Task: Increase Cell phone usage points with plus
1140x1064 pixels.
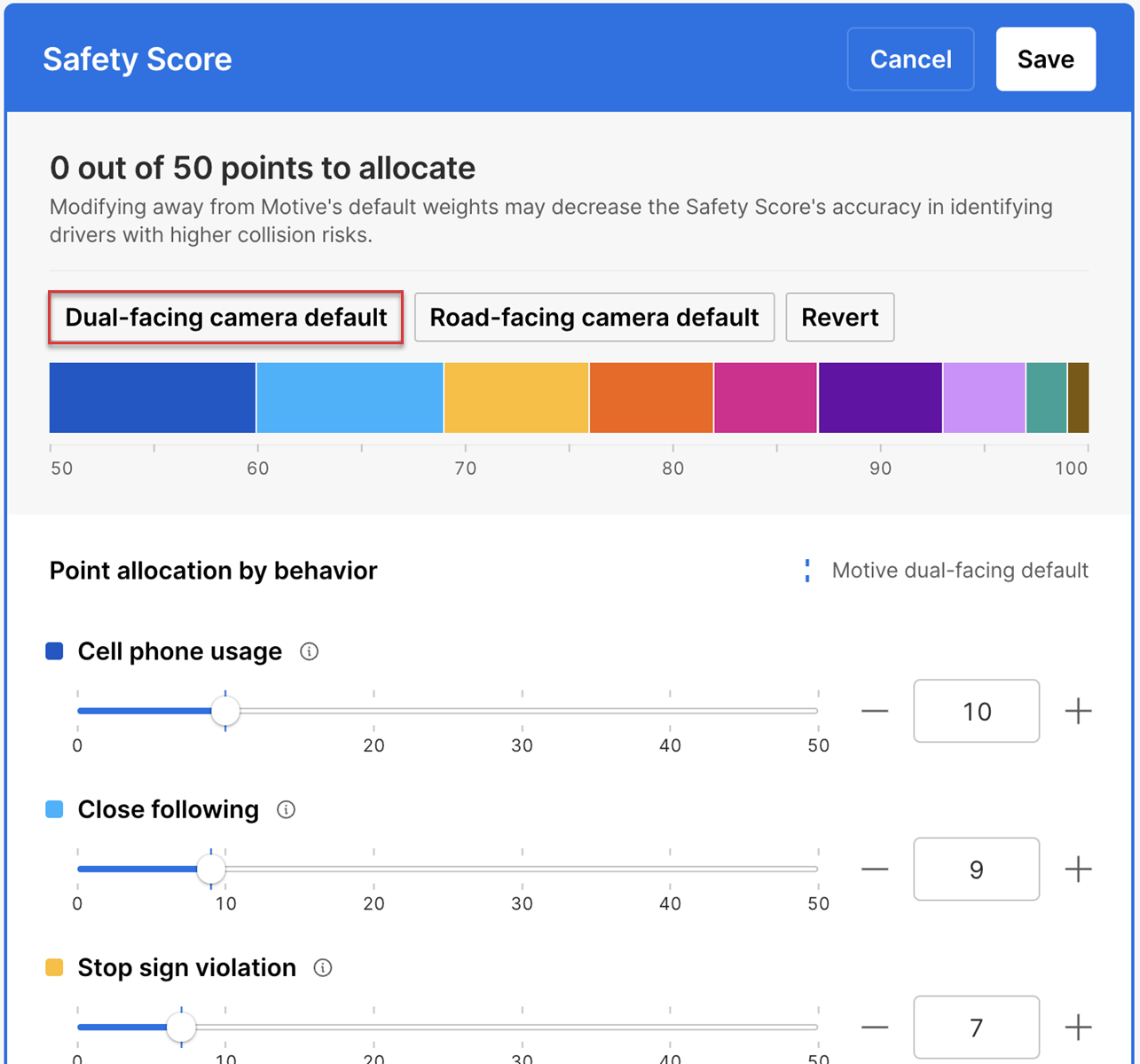Action: (1078, 711)
